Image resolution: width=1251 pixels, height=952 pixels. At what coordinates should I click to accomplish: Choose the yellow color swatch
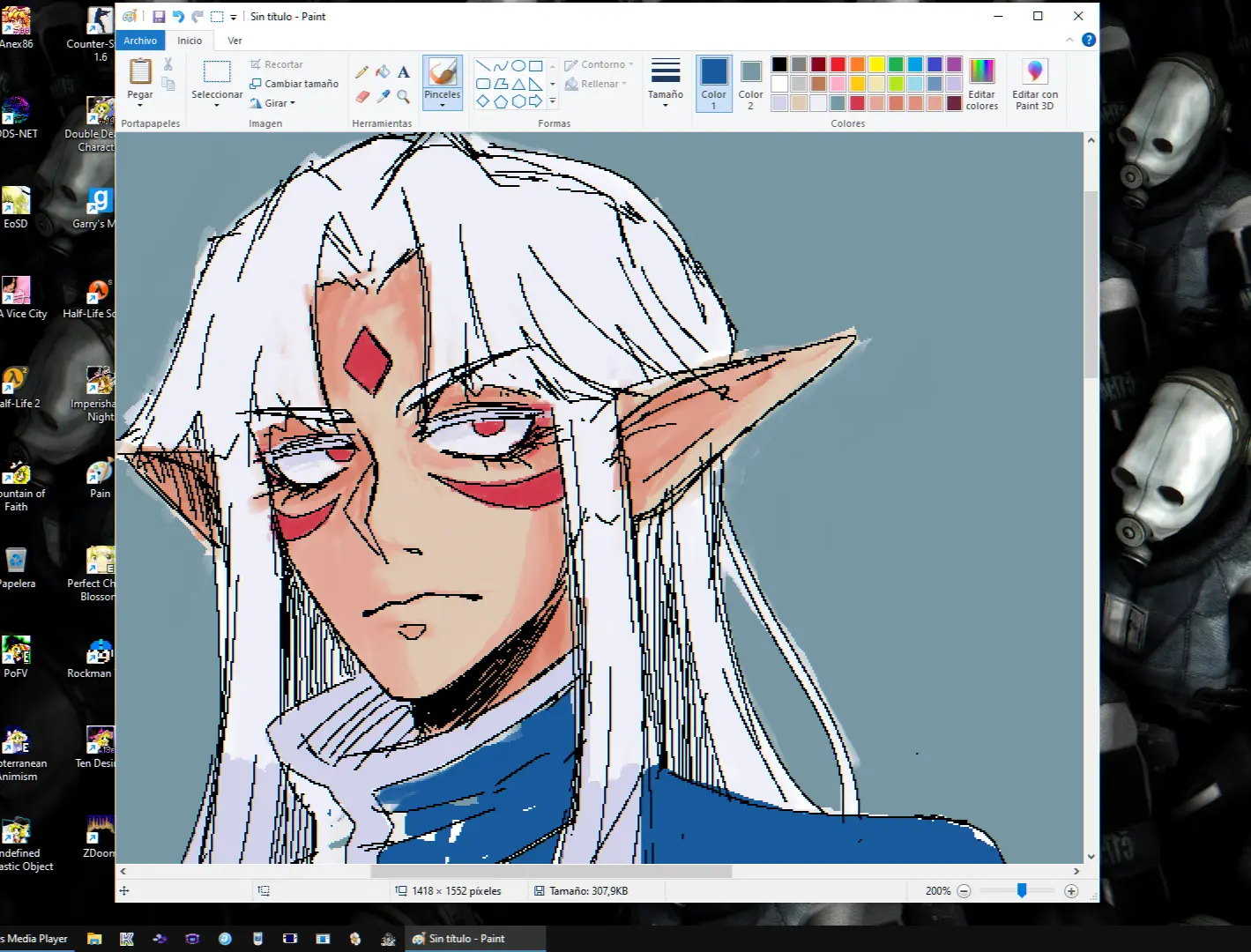coord(876,64)
